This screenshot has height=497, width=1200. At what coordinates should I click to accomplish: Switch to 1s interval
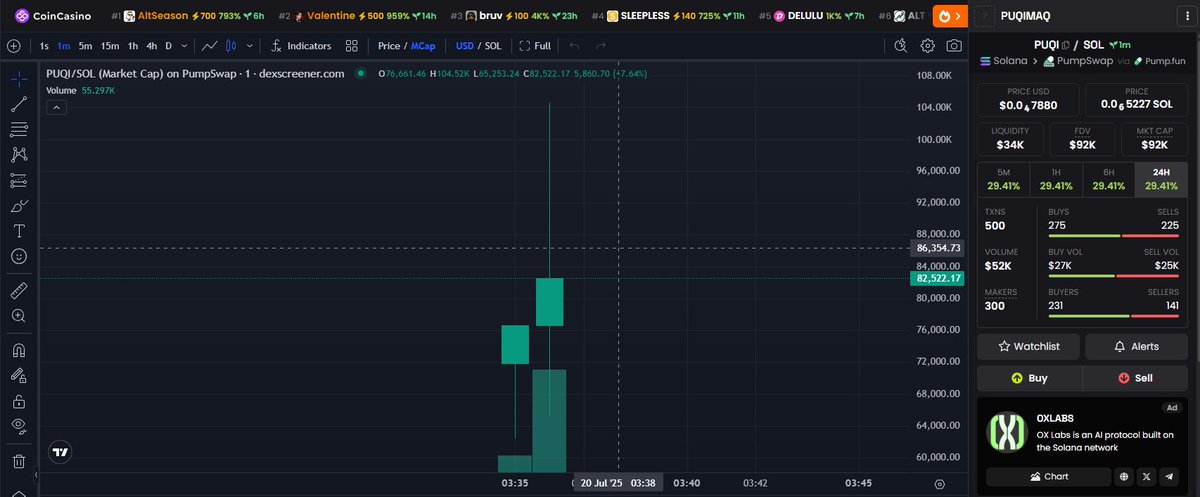click(44, 46)
